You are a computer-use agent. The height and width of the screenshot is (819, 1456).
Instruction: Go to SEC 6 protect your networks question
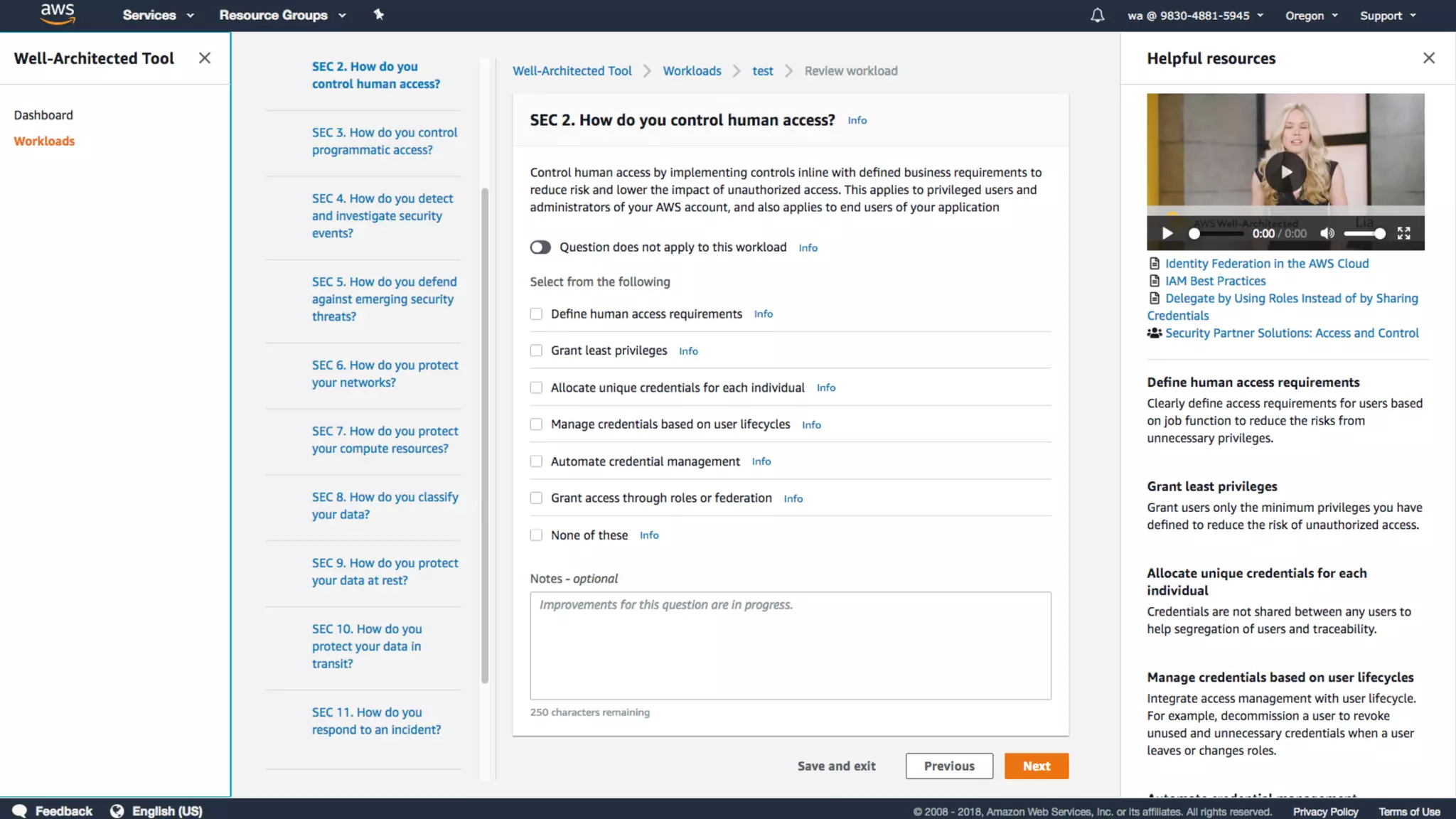click(x=385, y=373)
